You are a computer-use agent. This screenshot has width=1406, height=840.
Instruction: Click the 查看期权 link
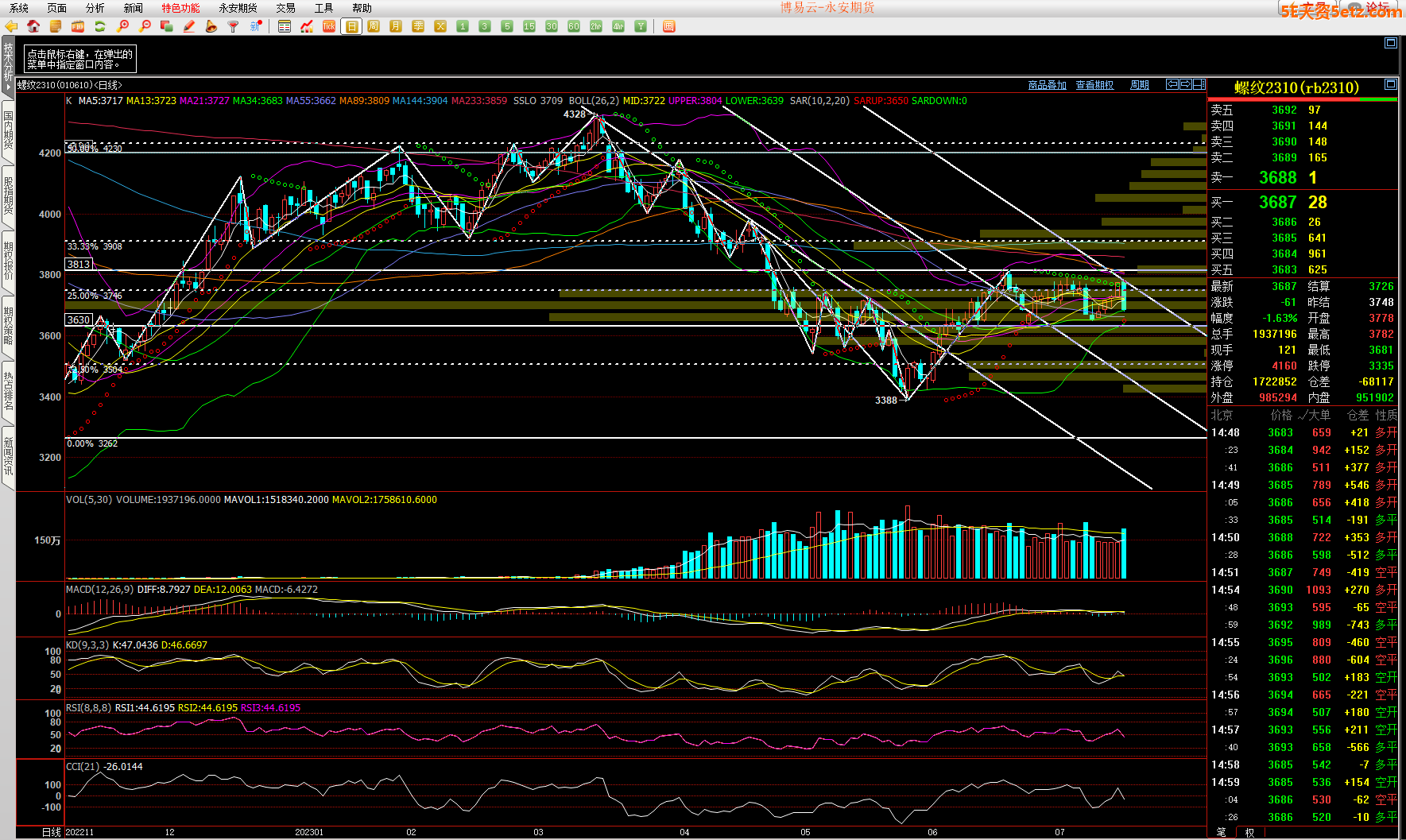(1094, 85)
